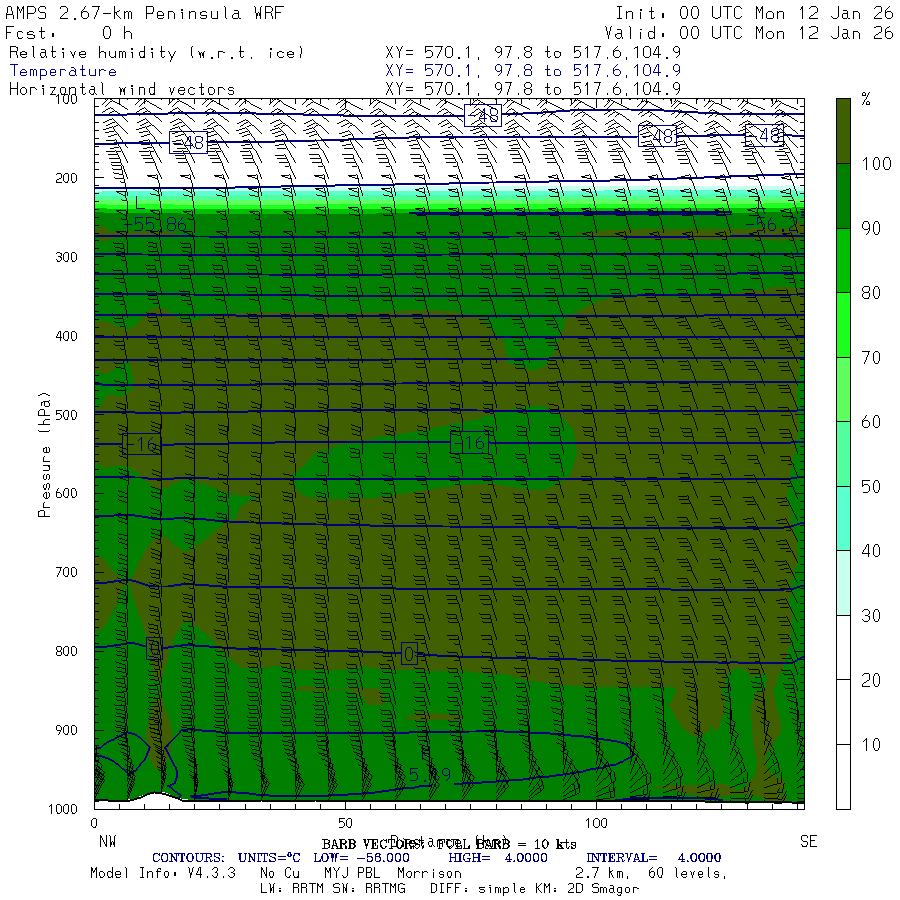
Task: Select the colorbar's 70 value label
Action: pos(871,358)
